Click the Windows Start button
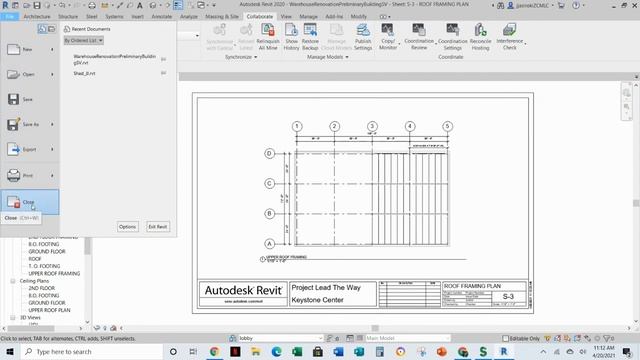 [10, 352]
